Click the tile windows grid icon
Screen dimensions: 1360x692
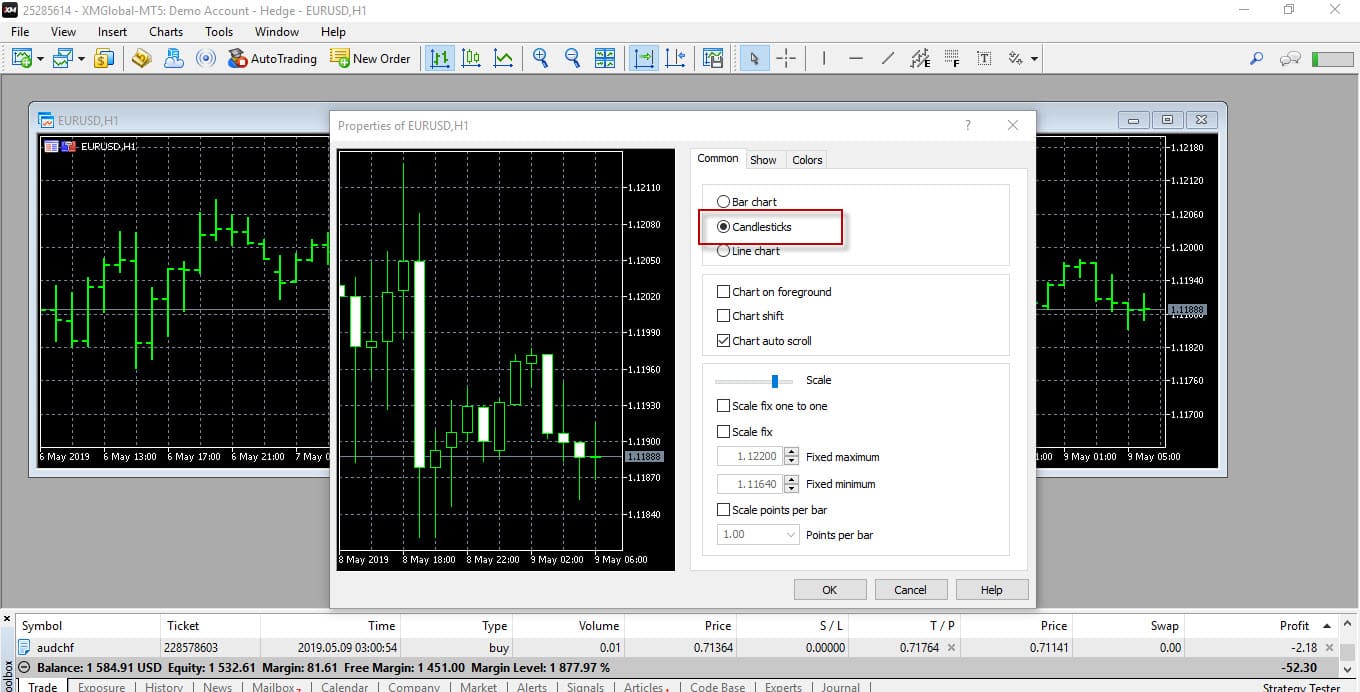[605, 58]
